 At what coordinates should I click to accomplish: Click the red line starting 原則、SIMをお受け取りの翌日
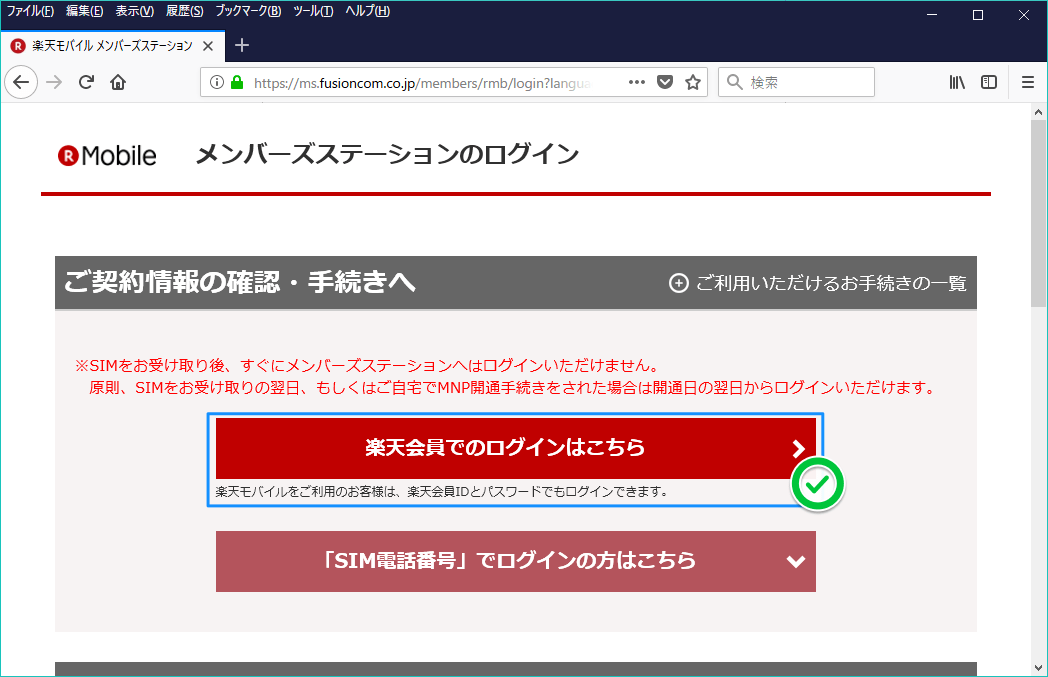pyautogui.click(x=513, y=388)
